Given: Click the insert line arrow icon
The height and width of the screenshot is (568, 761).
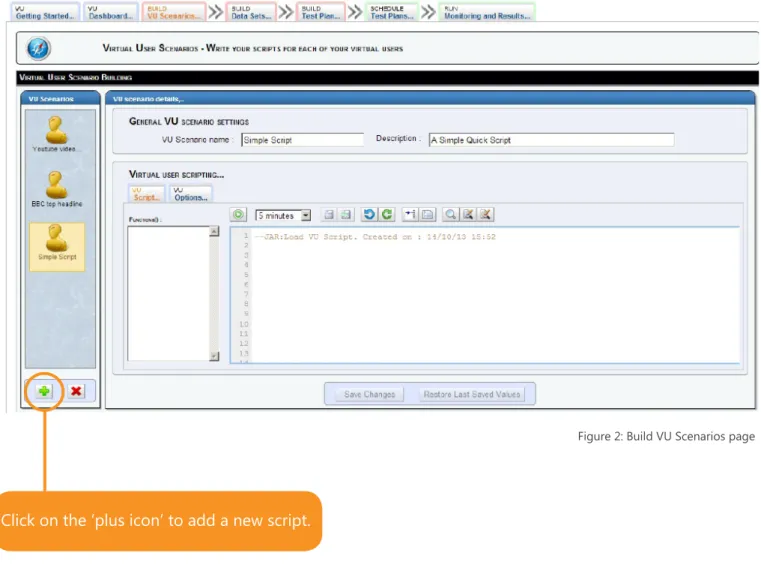Looking at the screenshot, I should 410,215.
